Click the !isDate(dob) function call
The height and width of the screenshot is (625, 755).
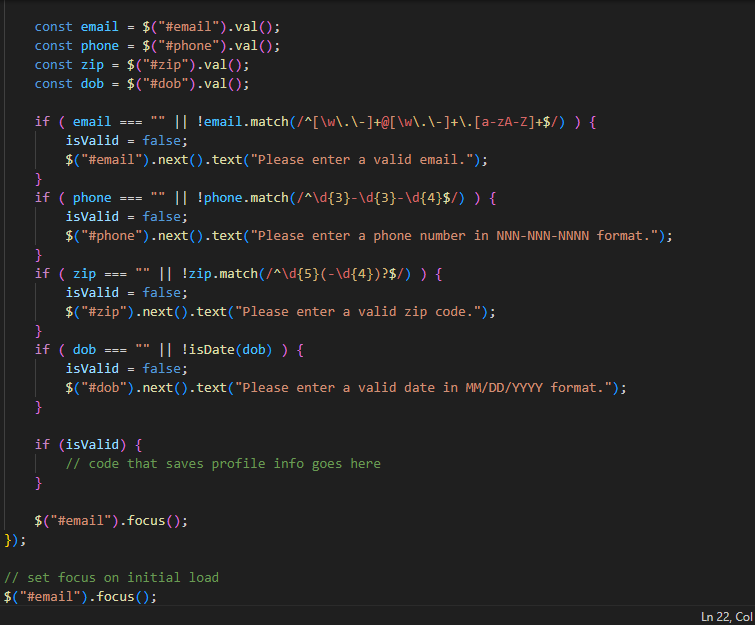[227, 350]
